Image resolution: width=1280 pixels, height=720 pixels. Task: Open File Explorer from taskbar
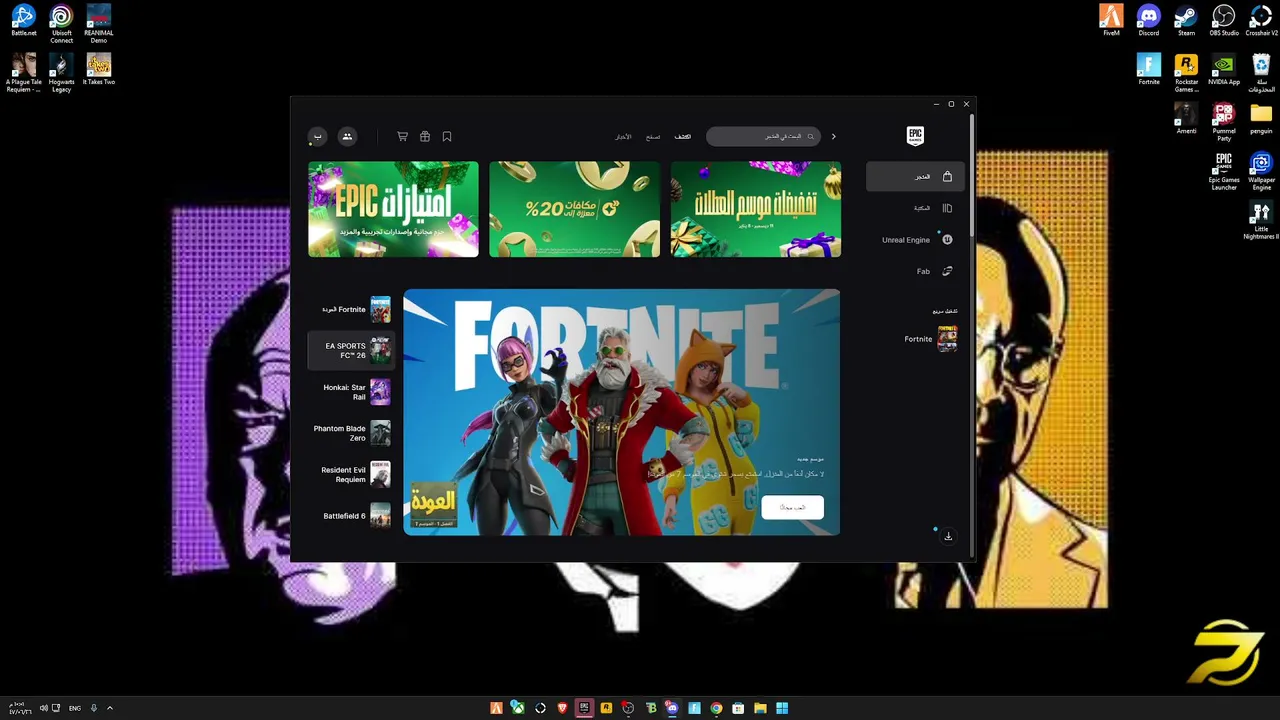click(760, 708)
